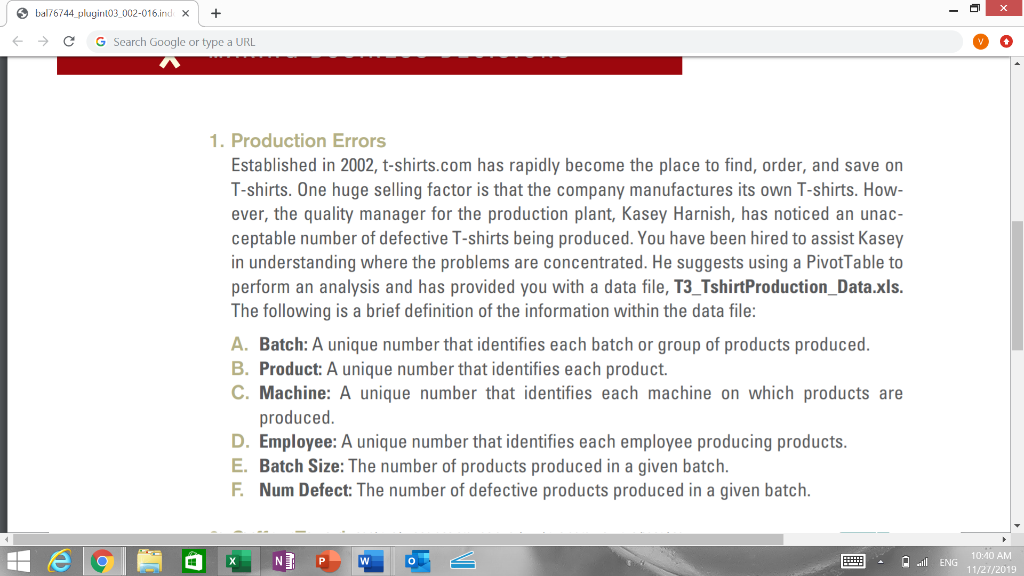Reload the current page

click(x=69, y=41)
